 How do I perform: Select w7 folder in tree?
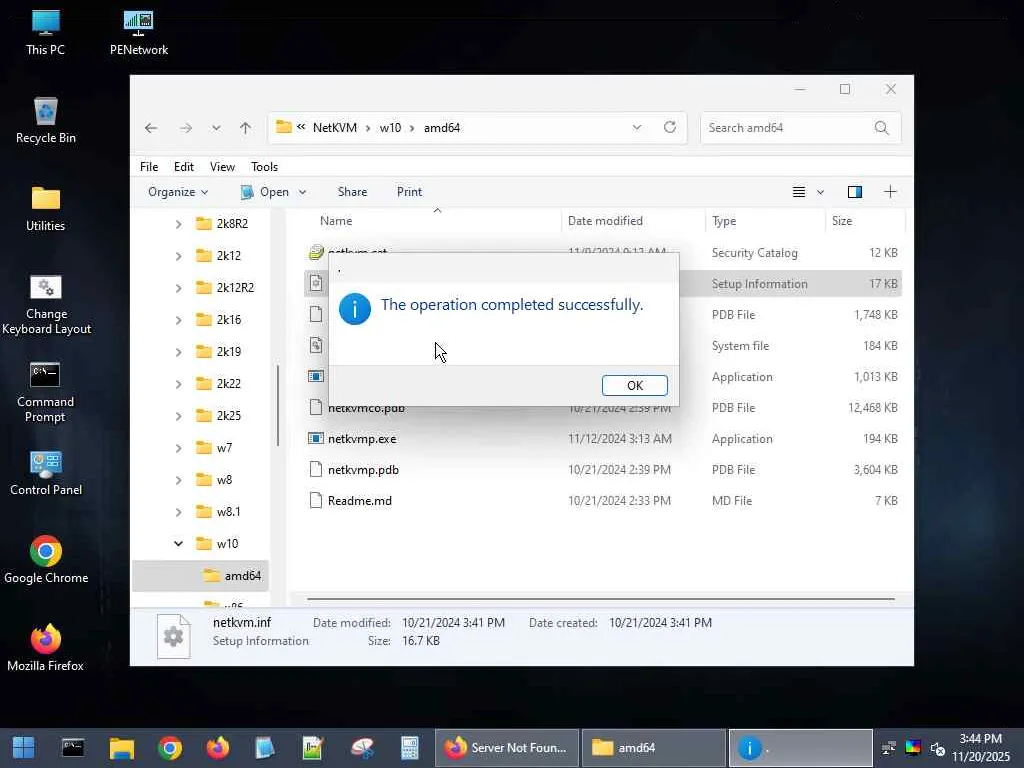point(214,448)
